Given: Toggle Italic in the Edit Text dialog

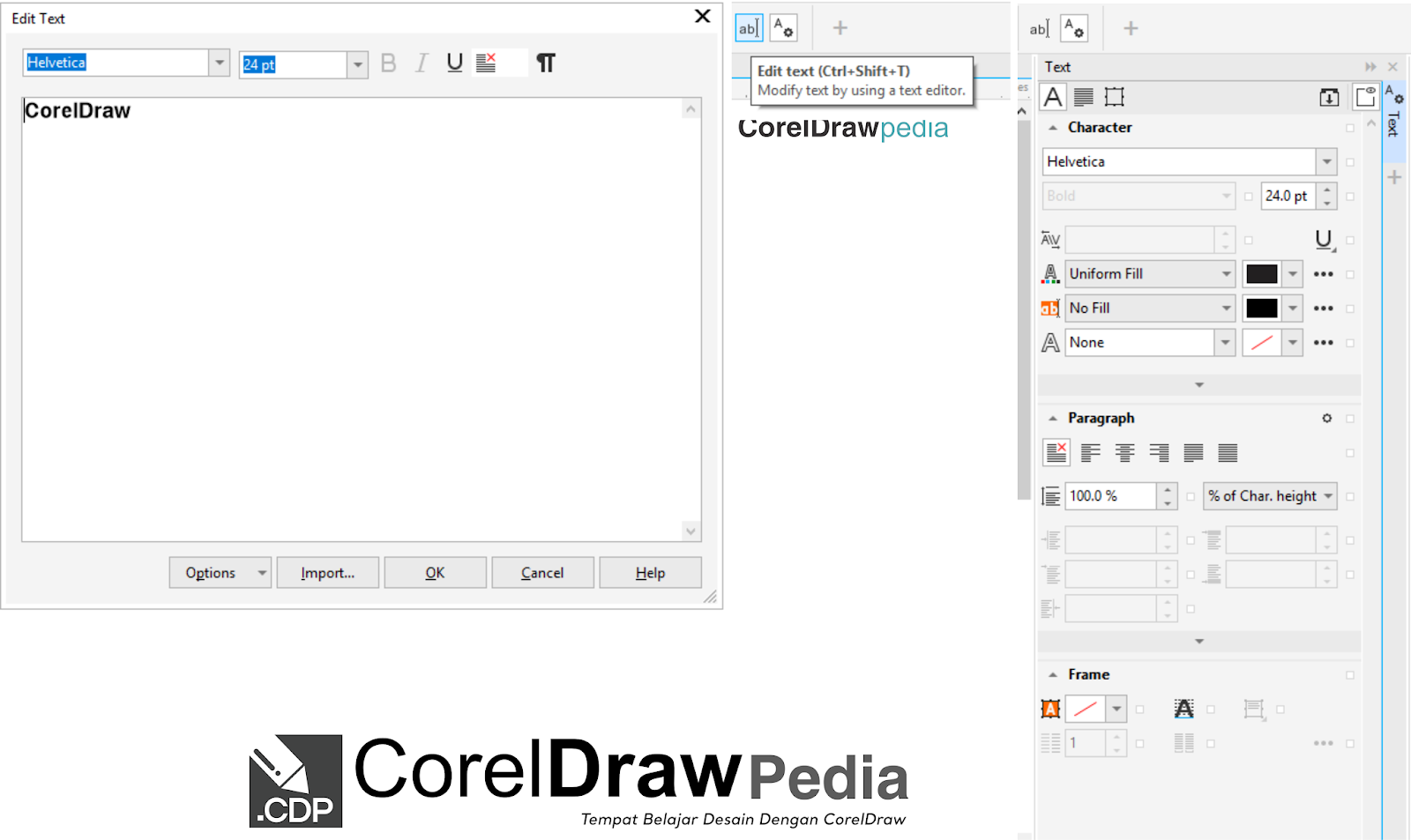Looking at the screenshot, I should point(422,63).
